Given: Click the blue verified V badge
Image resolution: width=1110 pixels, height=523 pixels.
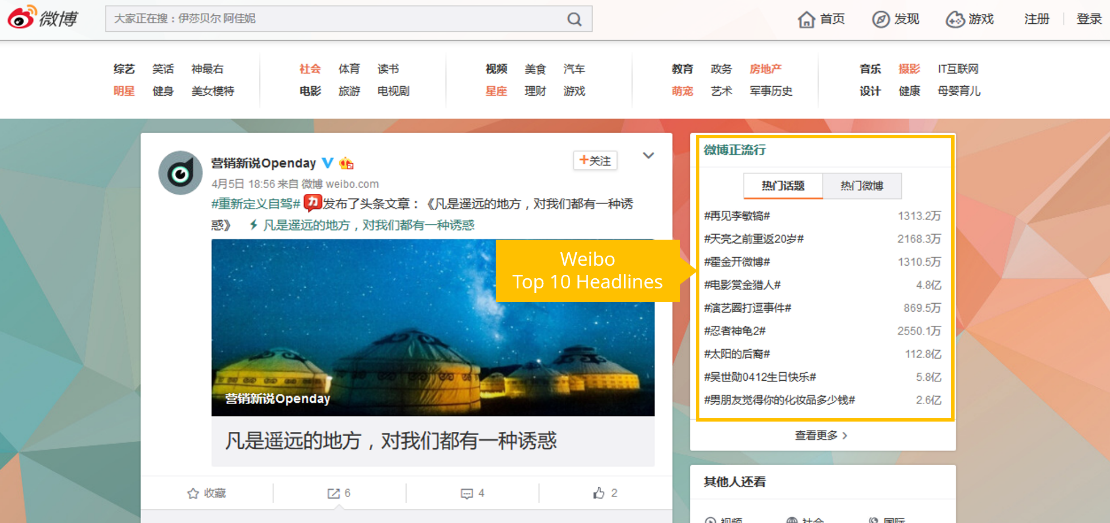Looking at the screenshot, I should pyautogui.click(x=327, y=163).
